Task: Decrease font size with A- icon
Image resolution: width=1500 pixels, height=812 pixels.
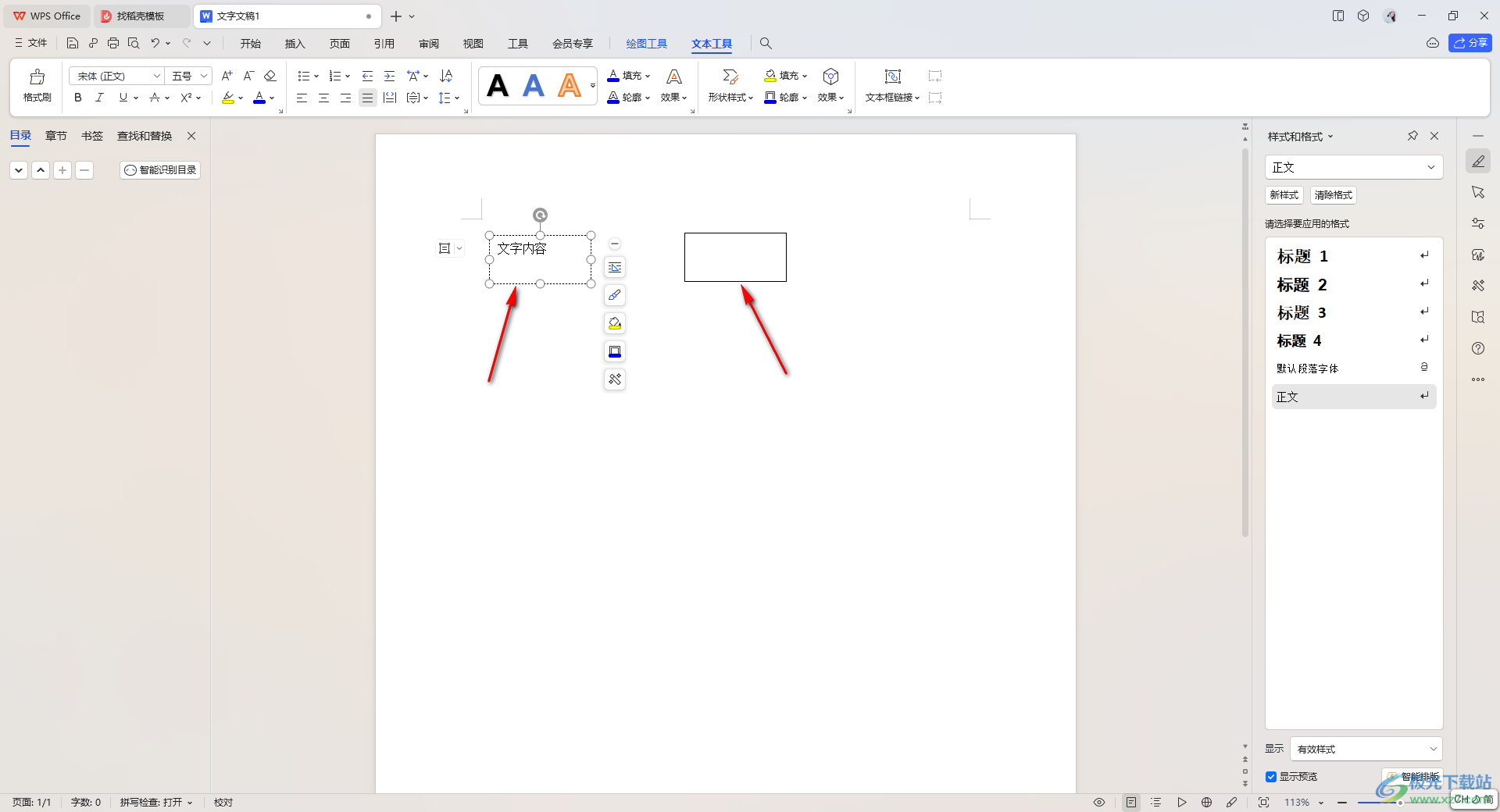Action: [x=248, y=76]
